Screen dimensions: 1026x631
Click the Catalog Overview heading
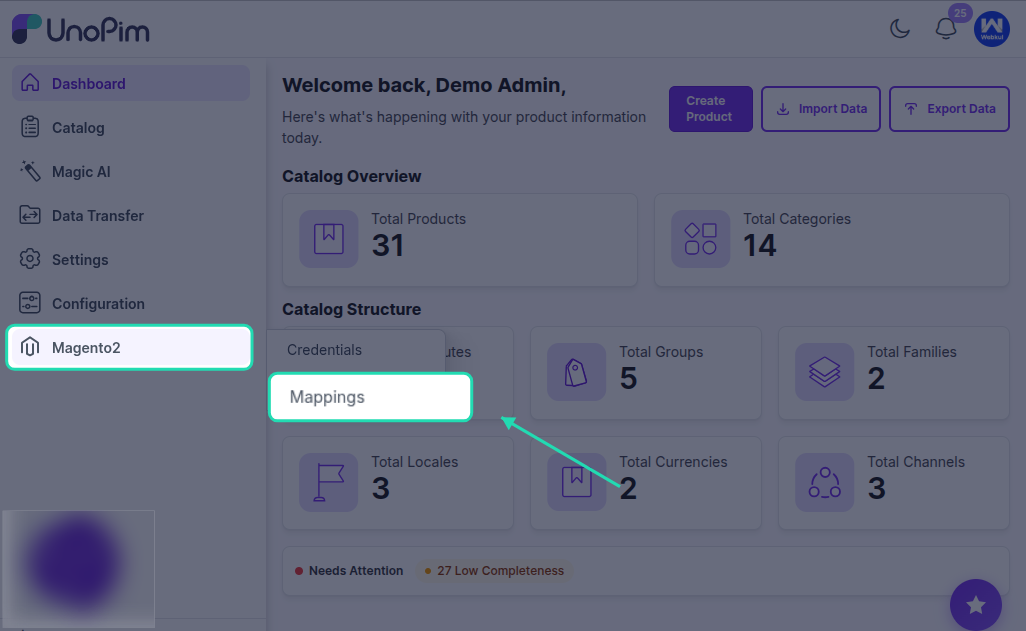(x=351, y=176)
